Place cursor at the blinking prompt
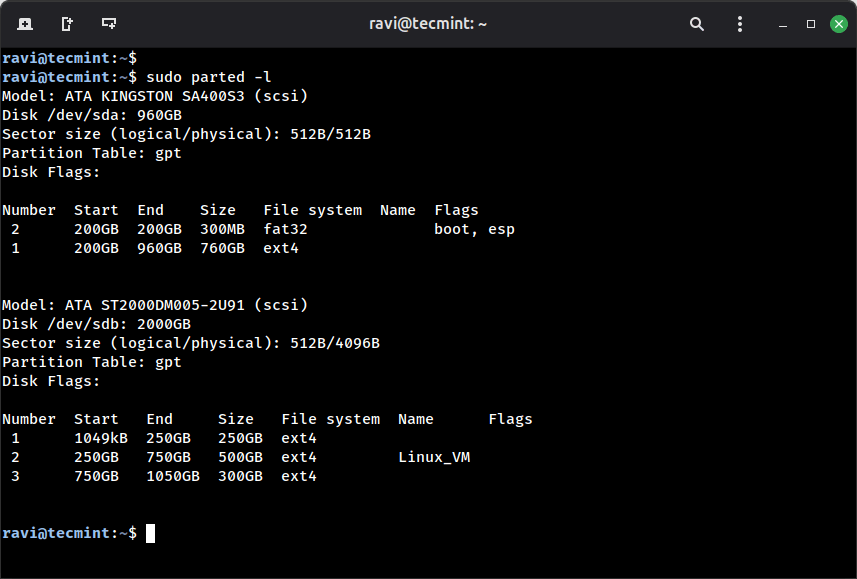This screenshot has height=579, width=857. point(149,532)
